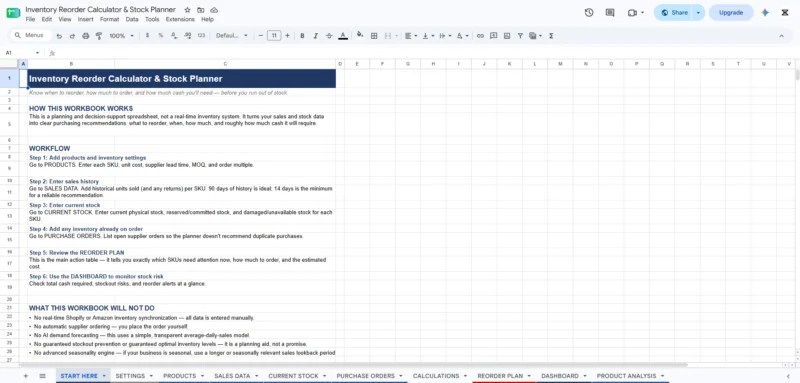Screen dimensions: 800x383
Task: Open vertical align dropdown
Action: tap(428, 36)
